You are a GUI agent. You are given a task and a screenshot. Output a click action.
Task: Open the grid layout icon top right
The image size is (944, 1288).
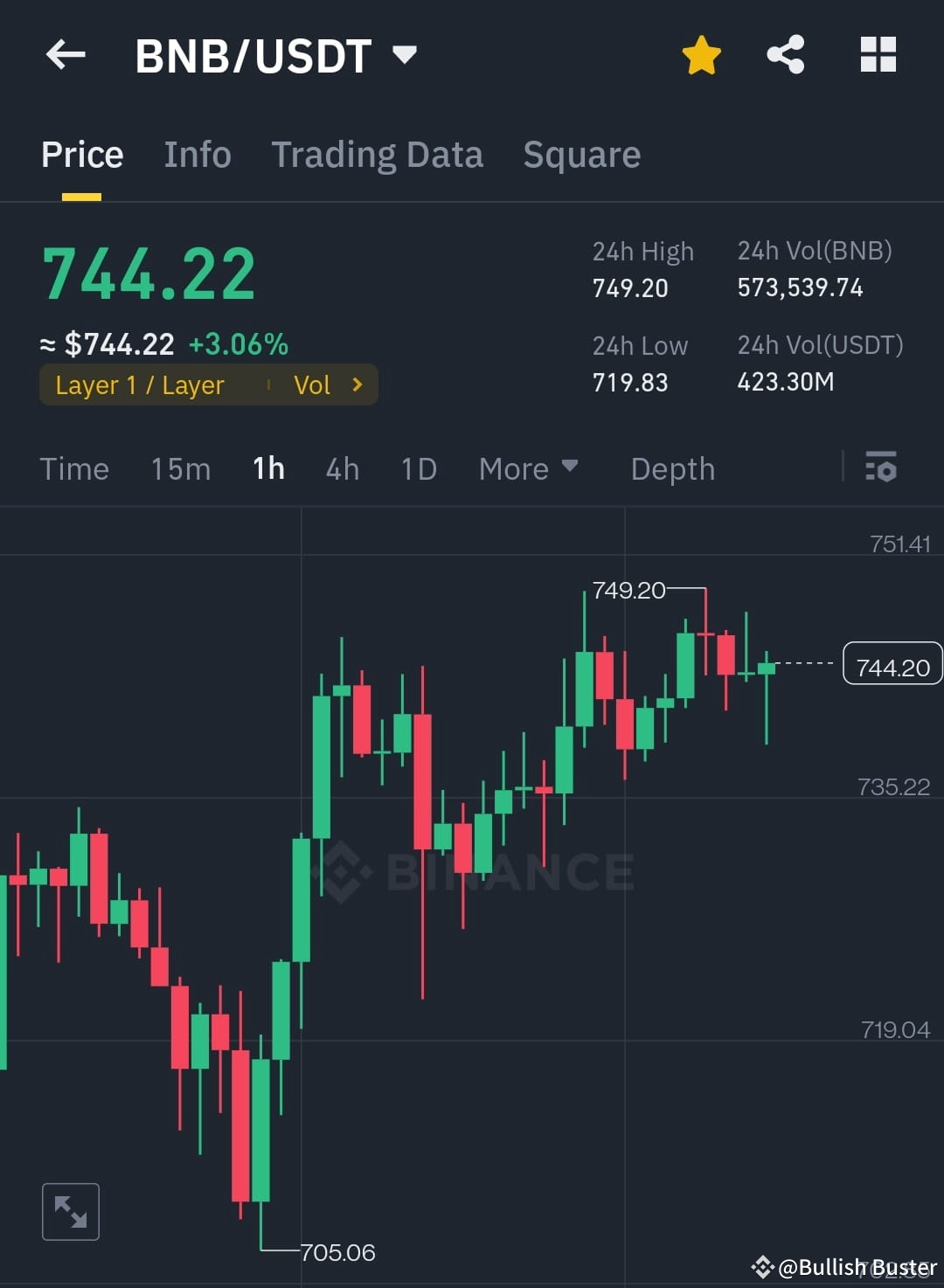coord(877,53)
